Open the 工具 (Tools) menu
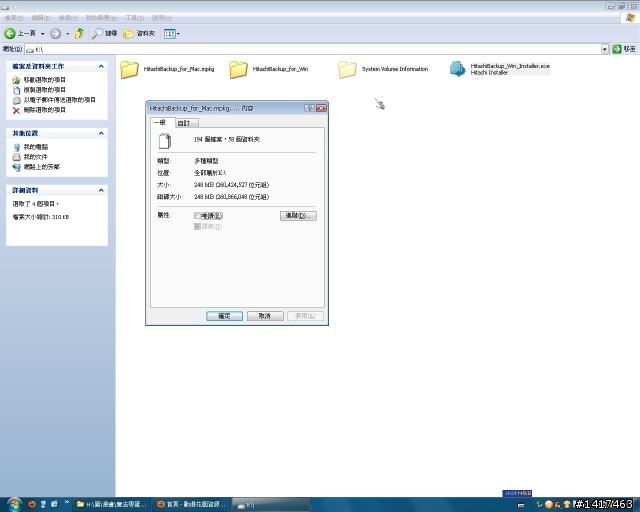The width and height of the screenshot is (640, 512). pos(135,18)
